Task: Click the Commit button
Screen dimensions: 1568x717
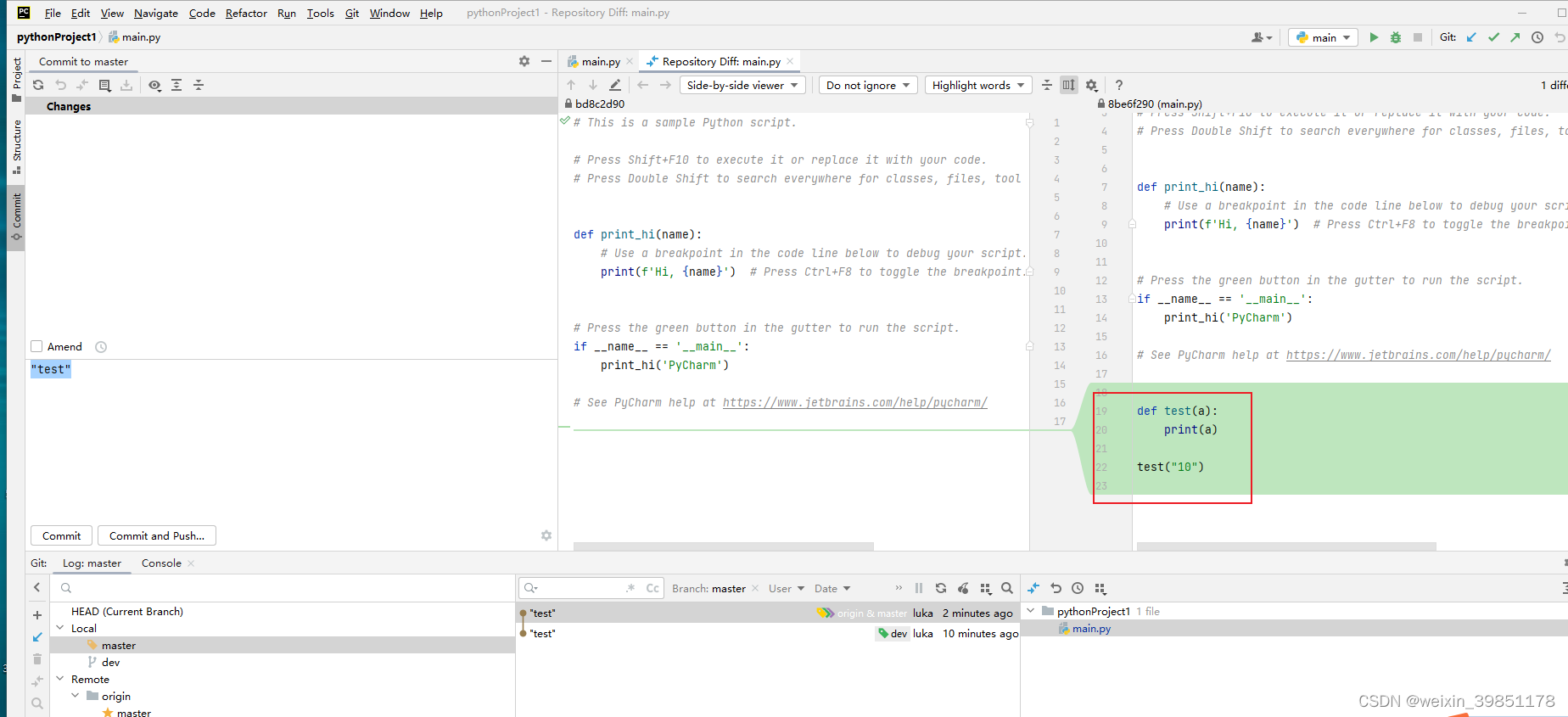Action: tap(61, 535)
